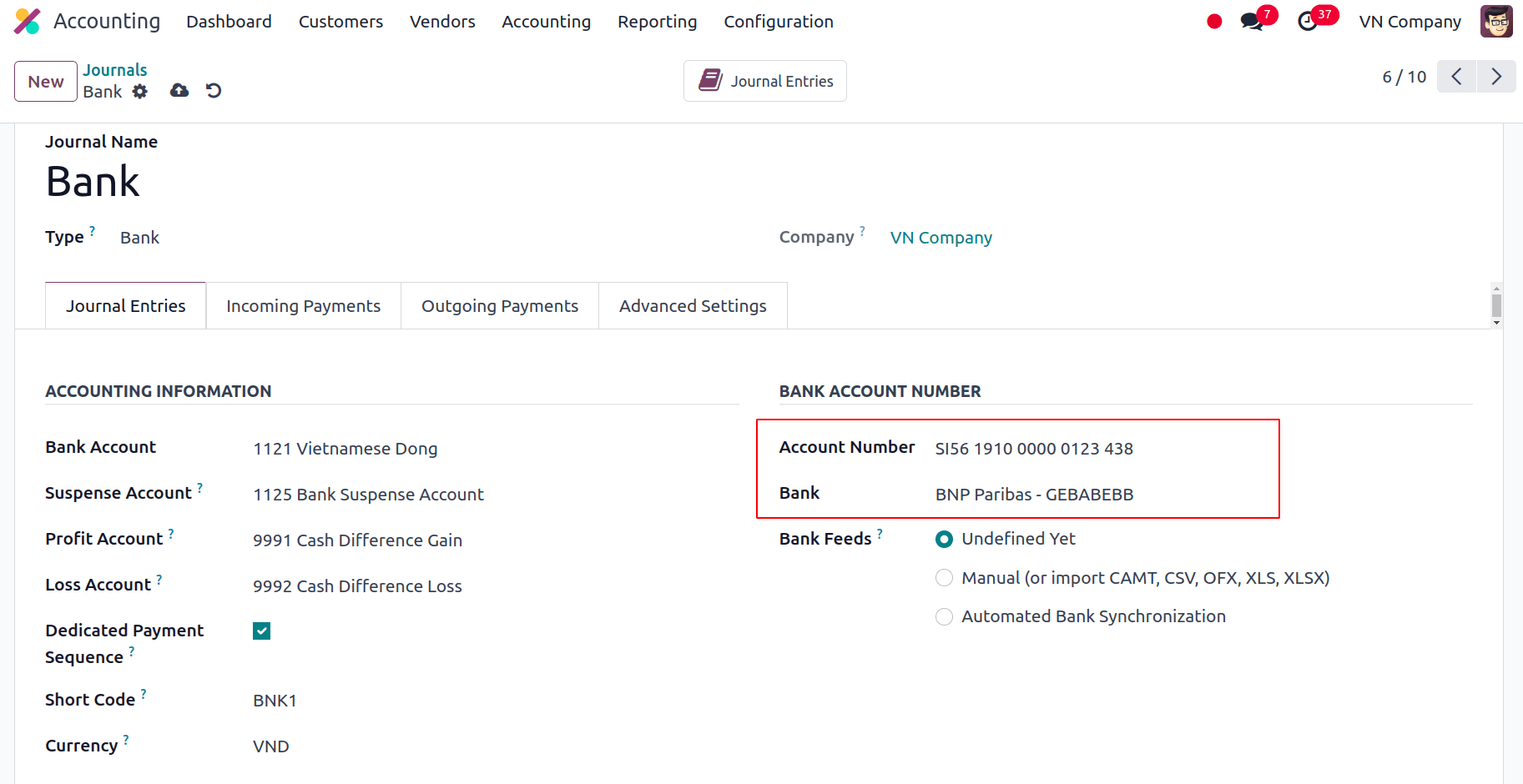Expand the VN Company switcher menu
Image resolution: width=1523 pixels, height=784 pixels.
coord(1410,22)
